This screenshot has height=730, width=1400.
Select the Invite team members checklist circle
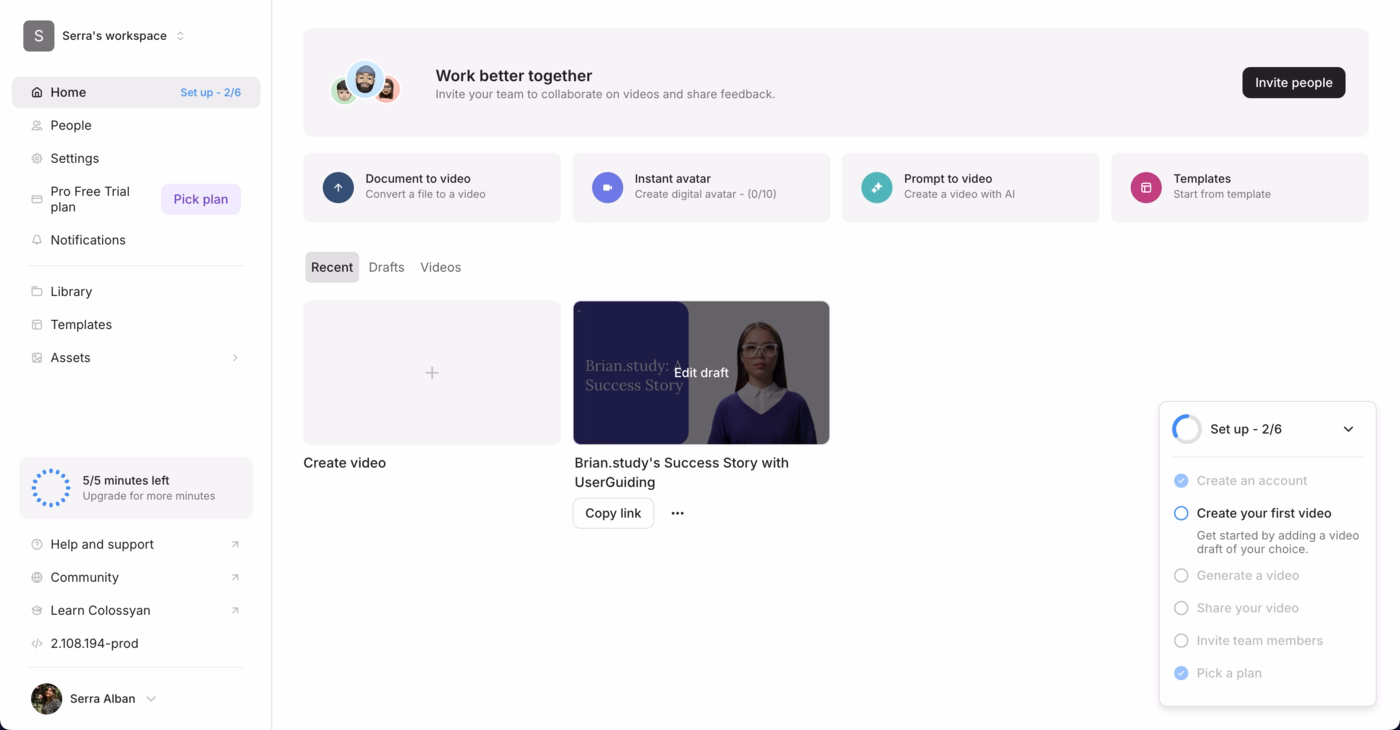pyautogui.click(x=1181, y=640)
